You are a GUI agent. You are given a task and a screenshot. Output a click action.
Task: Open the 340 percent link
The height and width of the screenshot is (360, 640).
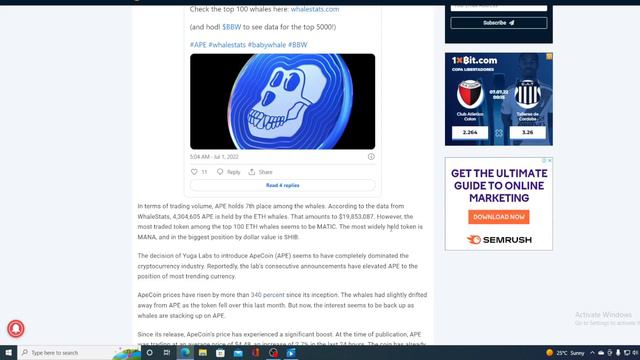click(267, 295)
